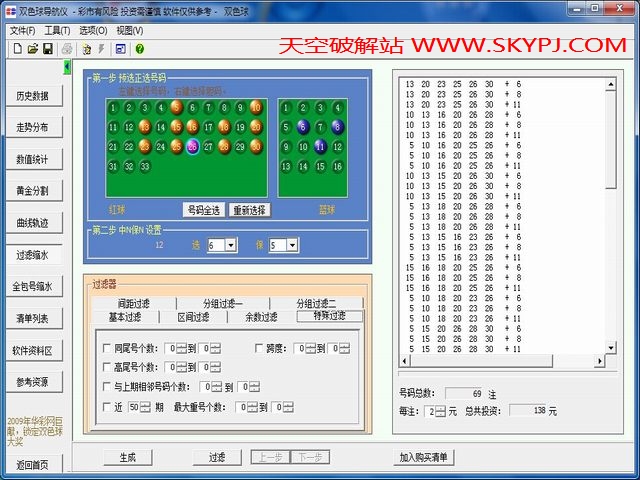Select red ball number 27
Image resolution: width=640 pixels, height=480 pixels.
[208, 147]
